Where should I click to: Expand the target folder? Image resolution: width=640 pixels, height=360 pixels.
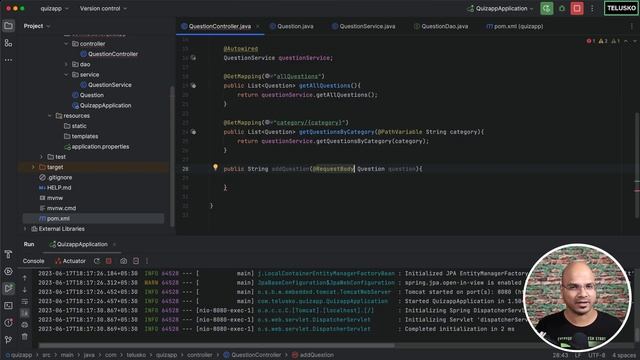pos(33,167)
